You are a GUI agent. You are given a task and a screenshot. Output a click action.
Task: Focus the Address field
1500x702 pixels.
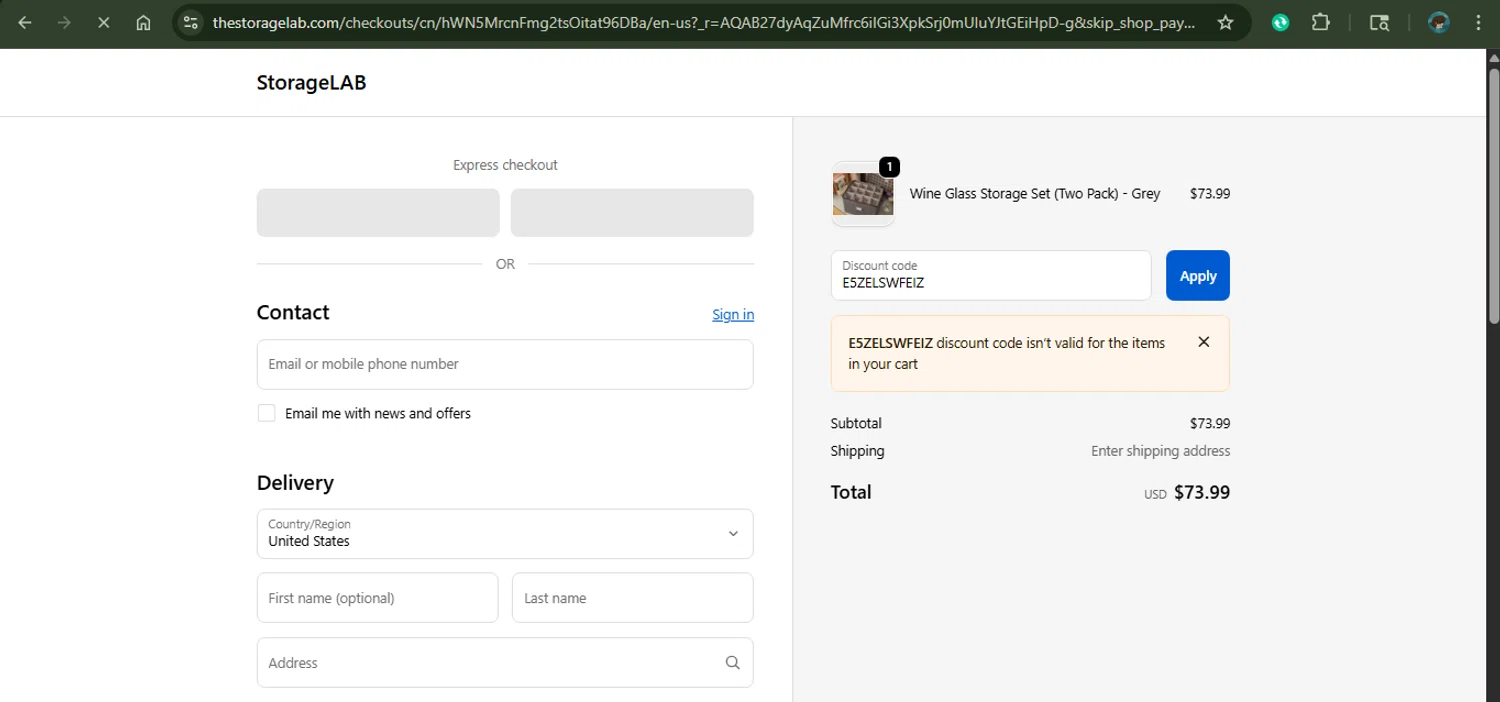tap(505, 662)
